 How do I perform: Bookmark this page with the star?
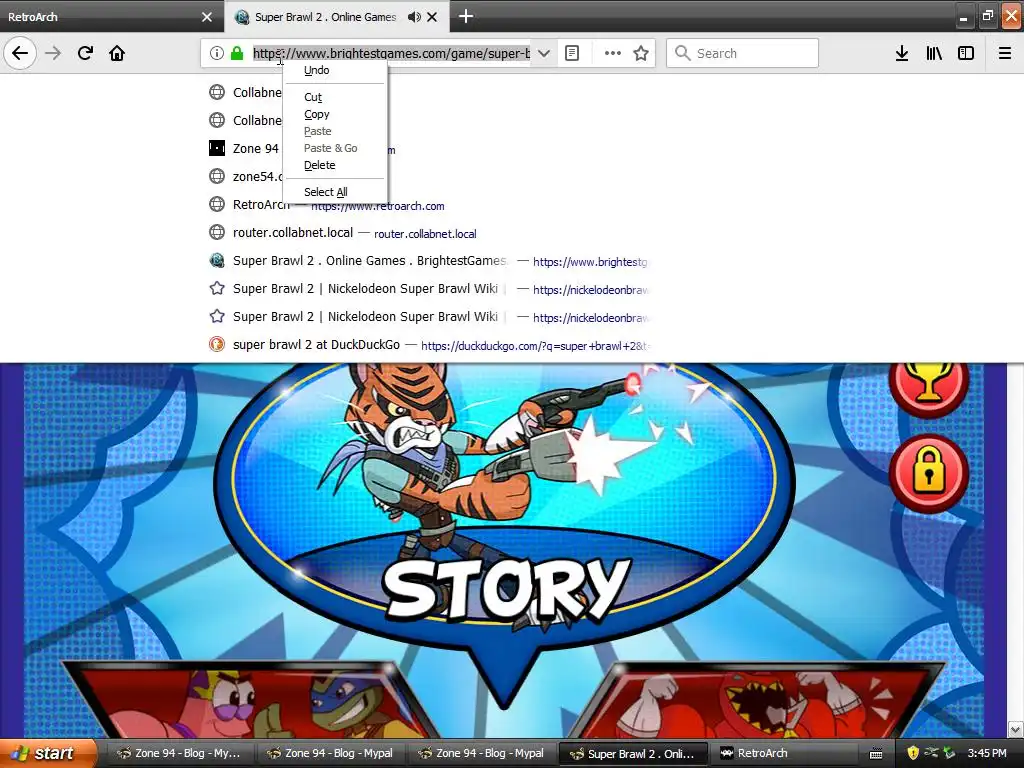pyautogui.click(x=641, y=53)
